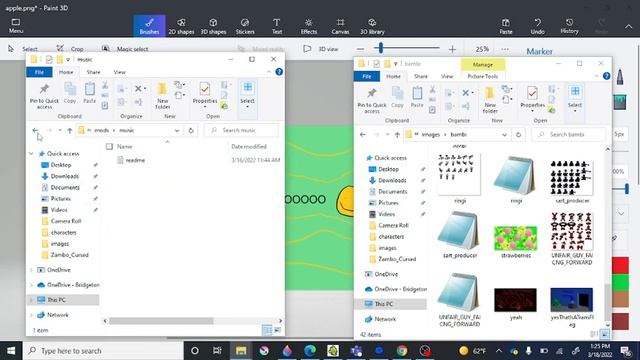Click Select dropdown in music window ribbon
Viewport: 640px width, 360px height.
pyautogui.click(x=247, y=96)
